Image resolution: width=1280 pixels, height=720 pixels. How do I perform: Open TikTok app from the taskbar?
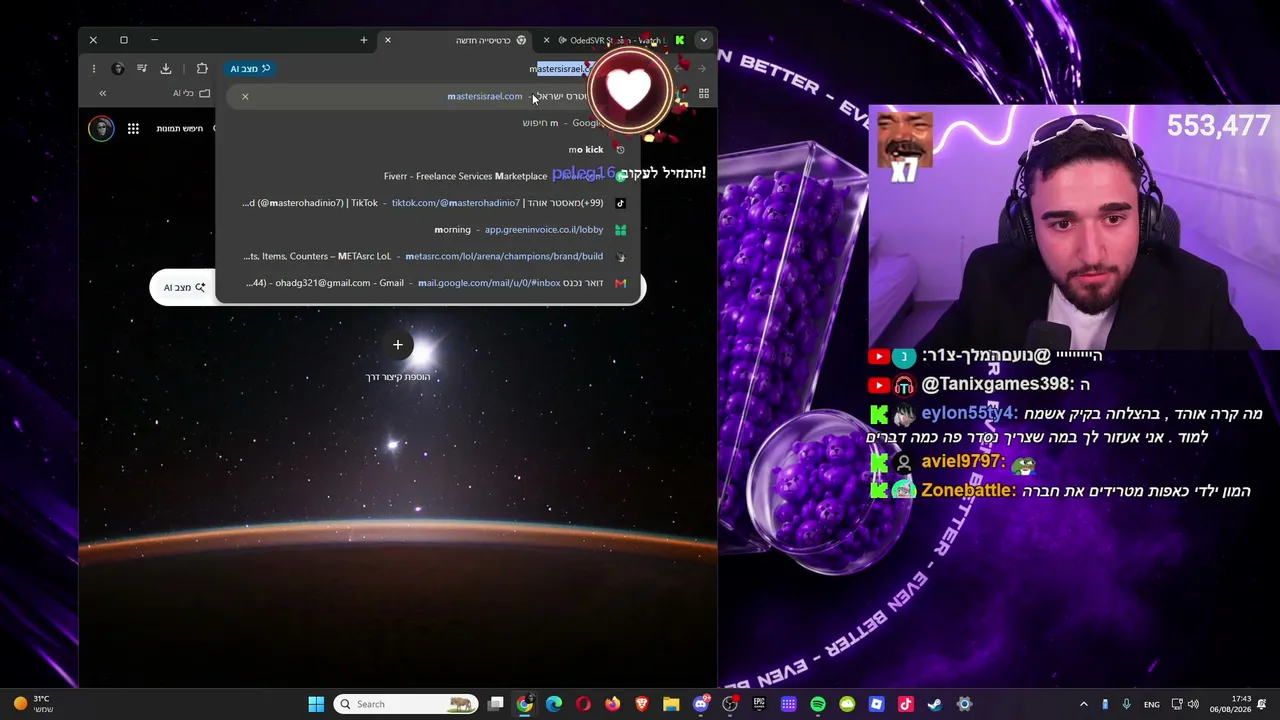coord(906,704)
